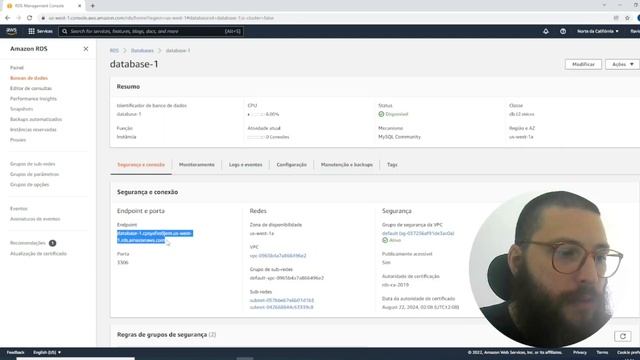Click the Ativo status check icon
The height and width of the screenshot is (360, 640).
pyautogui.click(x=385, y=240)
